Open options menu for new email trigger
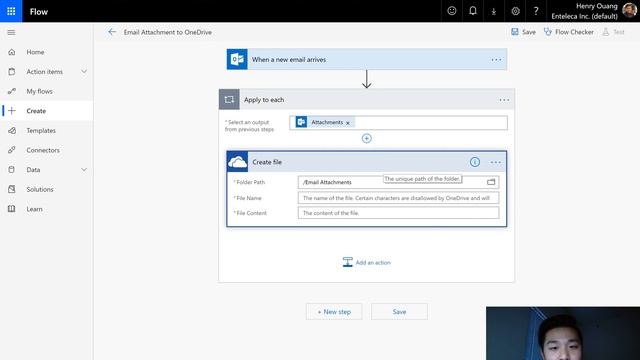The height and width of the screenshot is (360, 640). pos(496,60)
